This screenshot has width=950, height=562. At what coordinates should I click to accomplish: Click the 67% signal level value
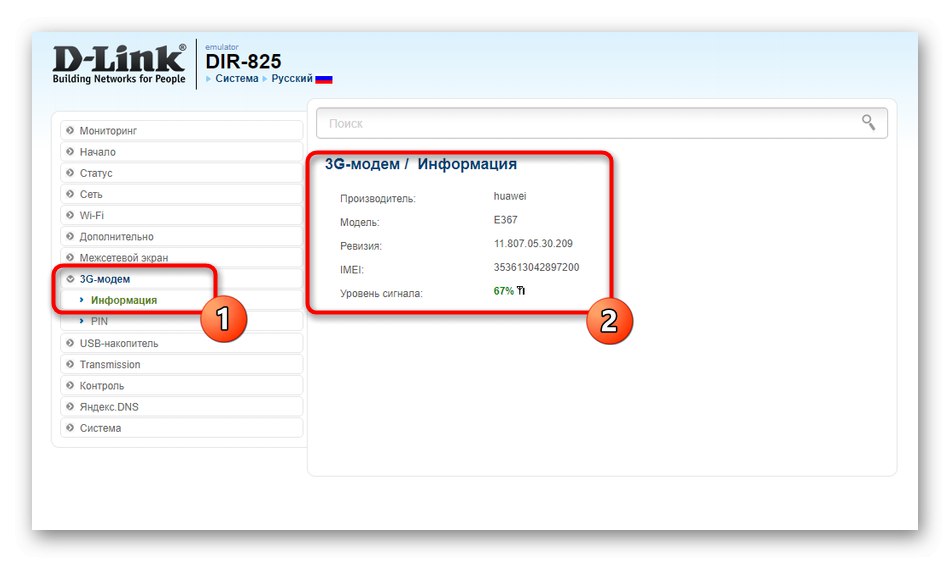(503, 291)
